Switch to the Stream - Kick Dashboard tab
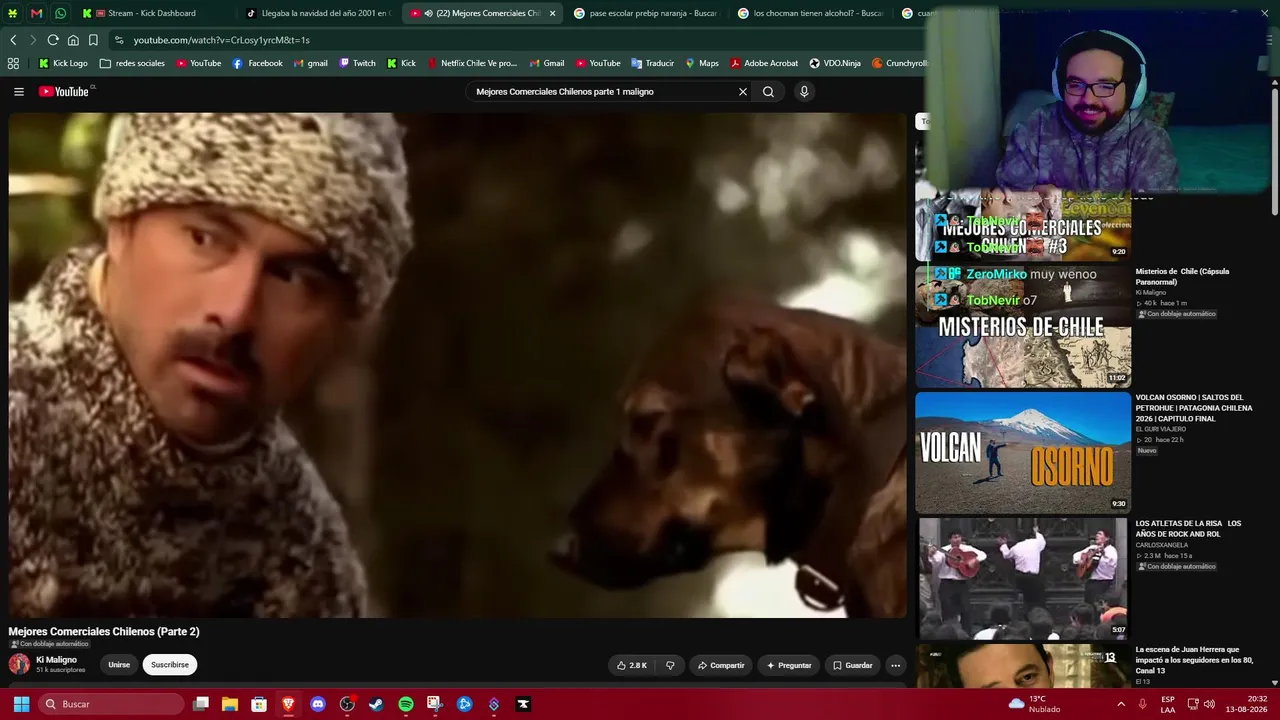Screen dimensions: 1280x720 point(152,13)
